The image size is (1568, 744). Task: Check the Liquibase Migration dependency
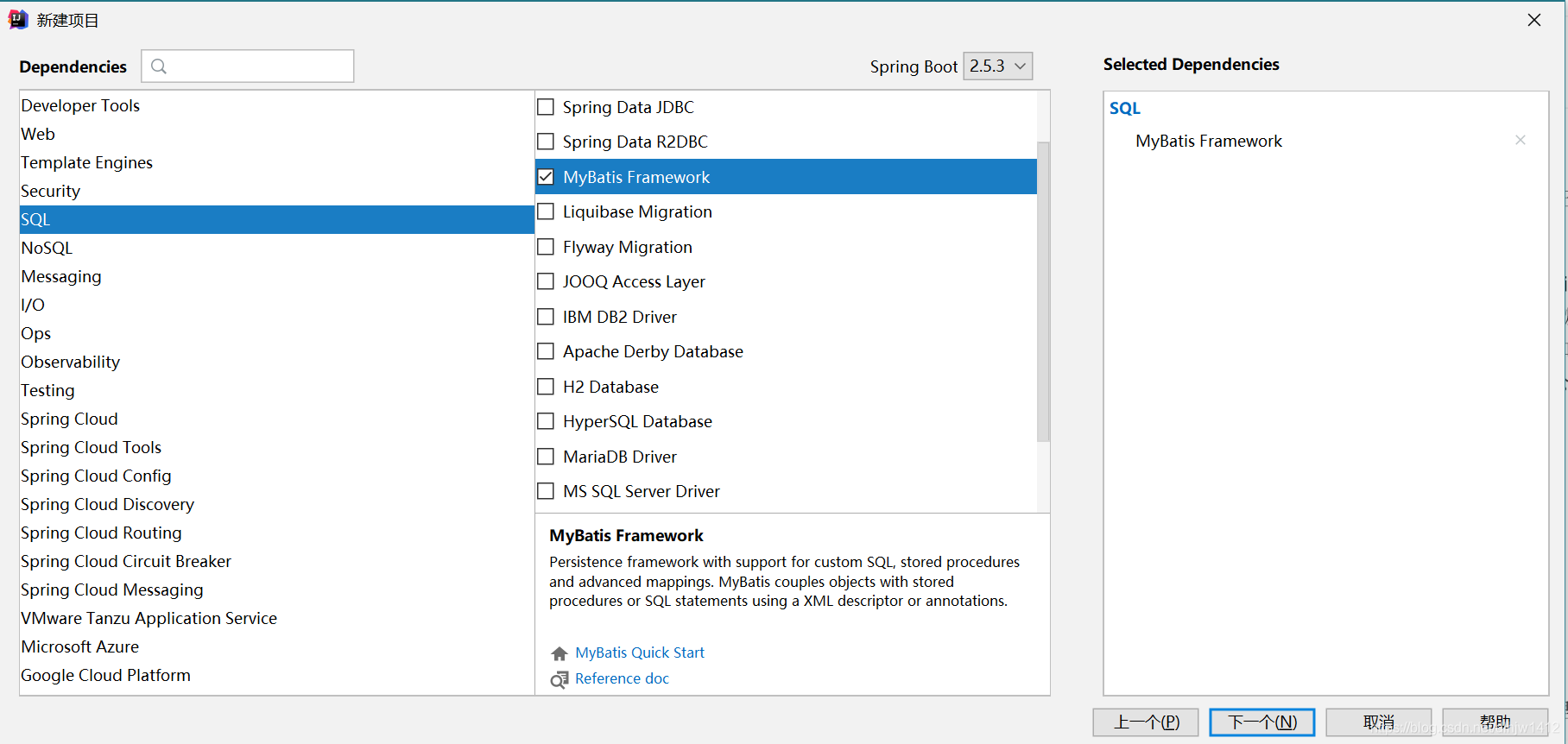(546, 211)
